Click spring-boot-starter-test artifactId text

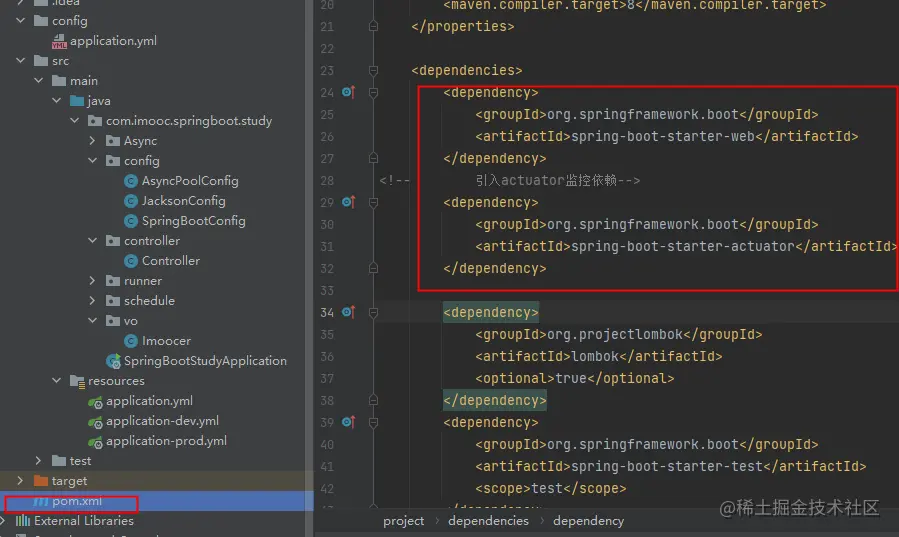[x=667, y=467]
